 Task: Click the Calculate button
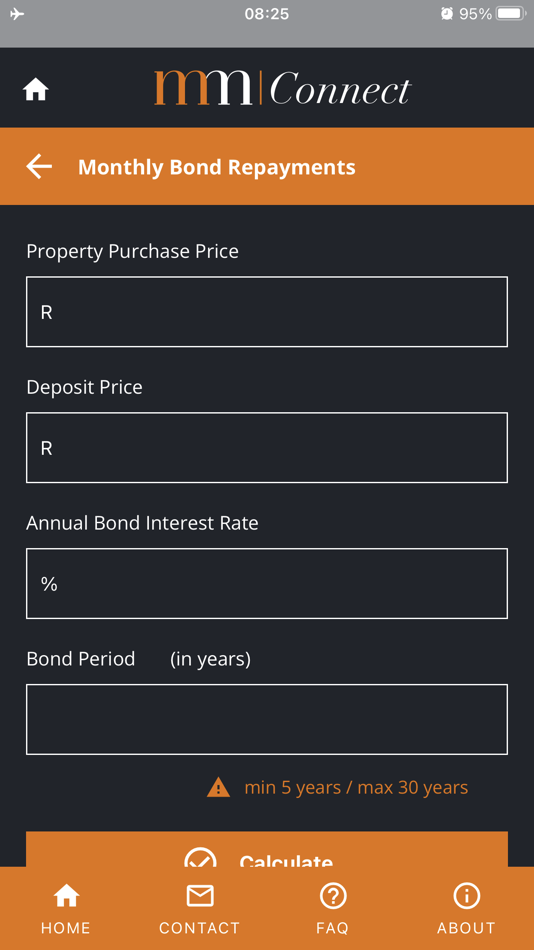pyautogui.click(x=267, y=849)
